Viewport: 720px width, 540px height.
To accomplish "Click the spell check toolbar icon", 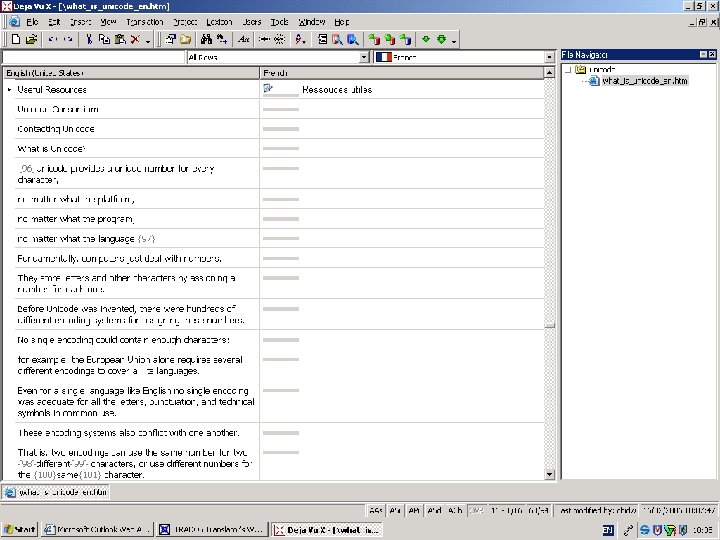I will point(300,39).
